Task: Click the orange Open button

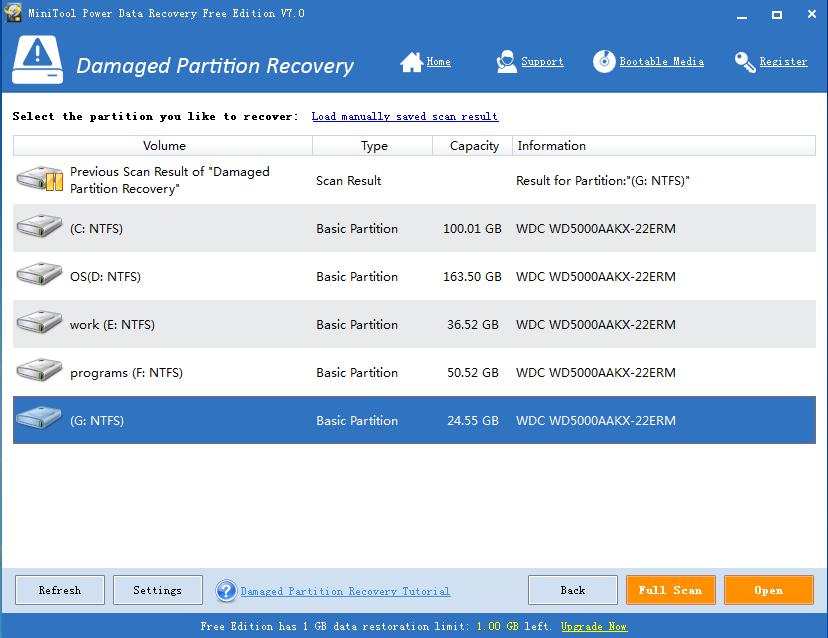Action: (x=768, y=590)
